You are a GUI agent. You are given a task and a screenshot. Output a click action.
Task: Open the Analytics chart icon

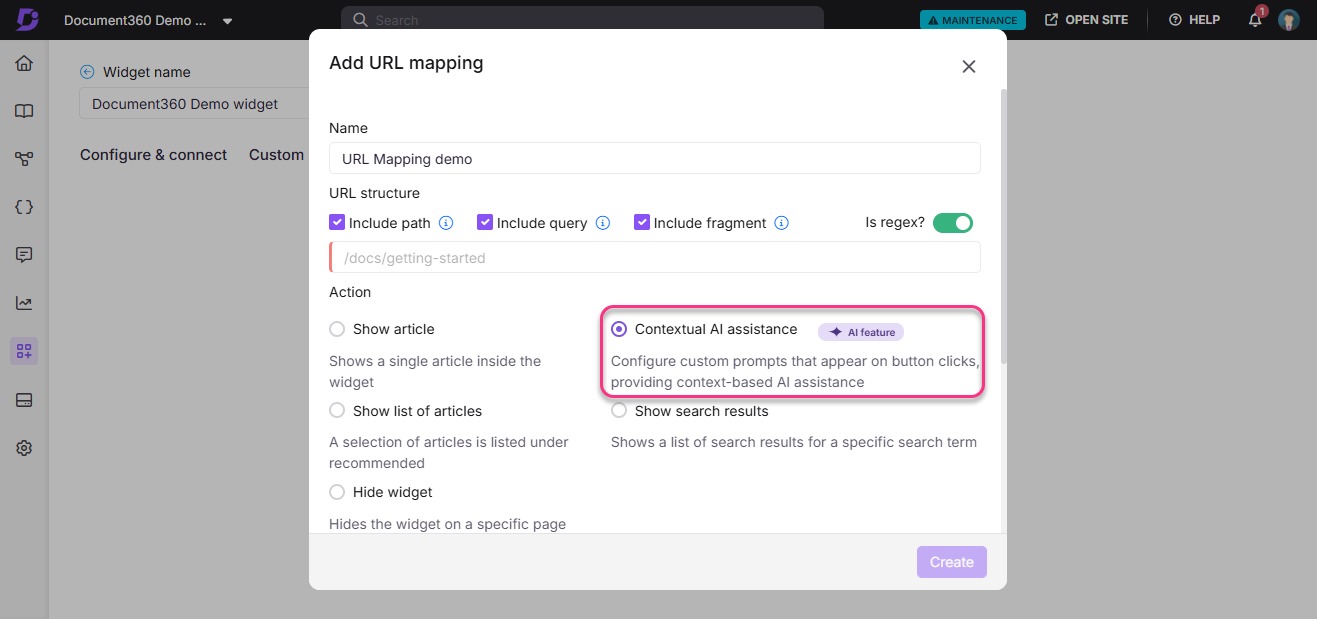click(x=24, y=303)
